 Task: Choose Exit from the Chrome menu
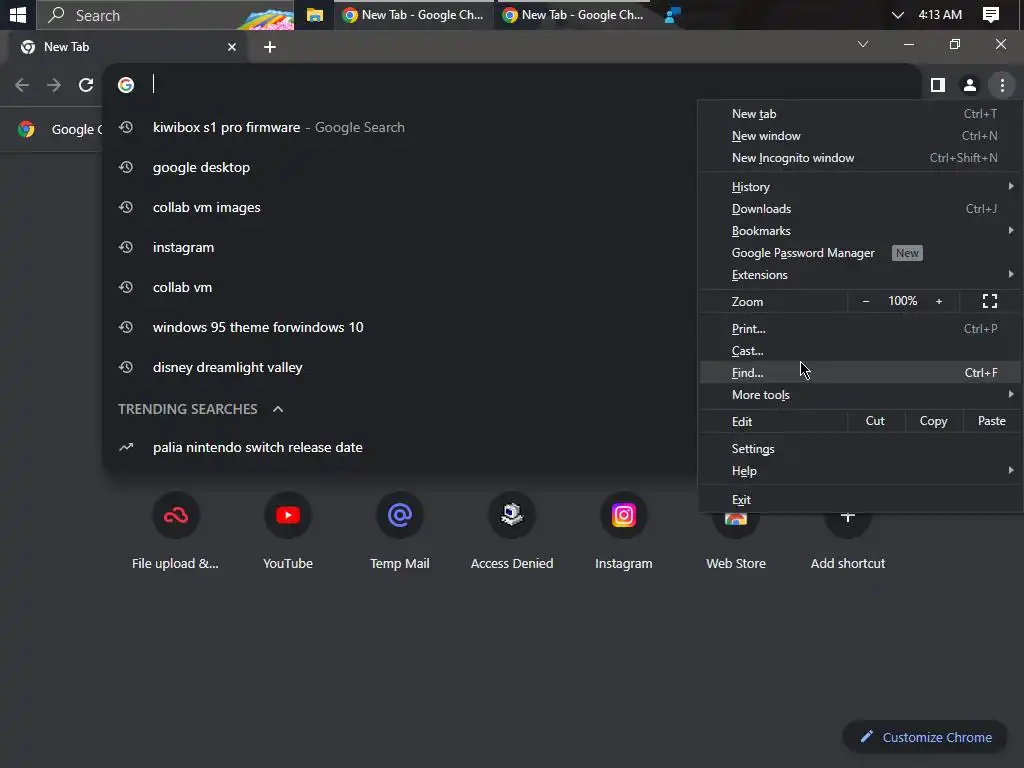click(x=861, y=500)
